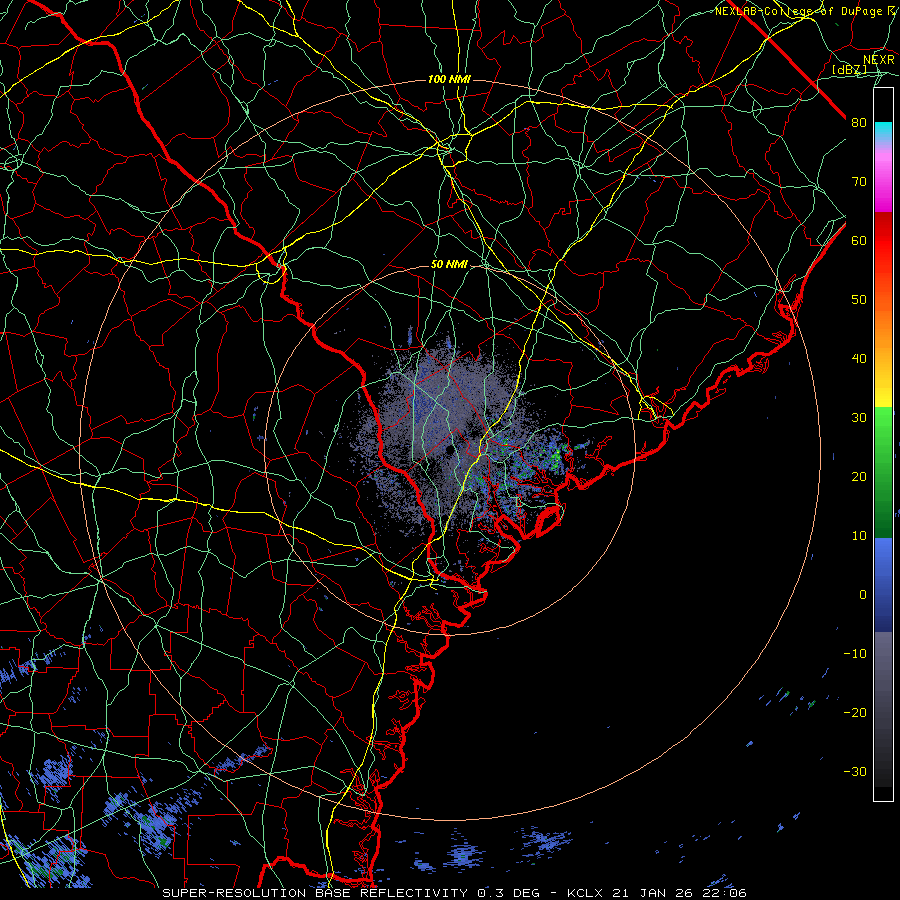Screen dimensions: 900x900
Task: Click the 50 value on the dBZ scale
Action: tap(859, 300)
